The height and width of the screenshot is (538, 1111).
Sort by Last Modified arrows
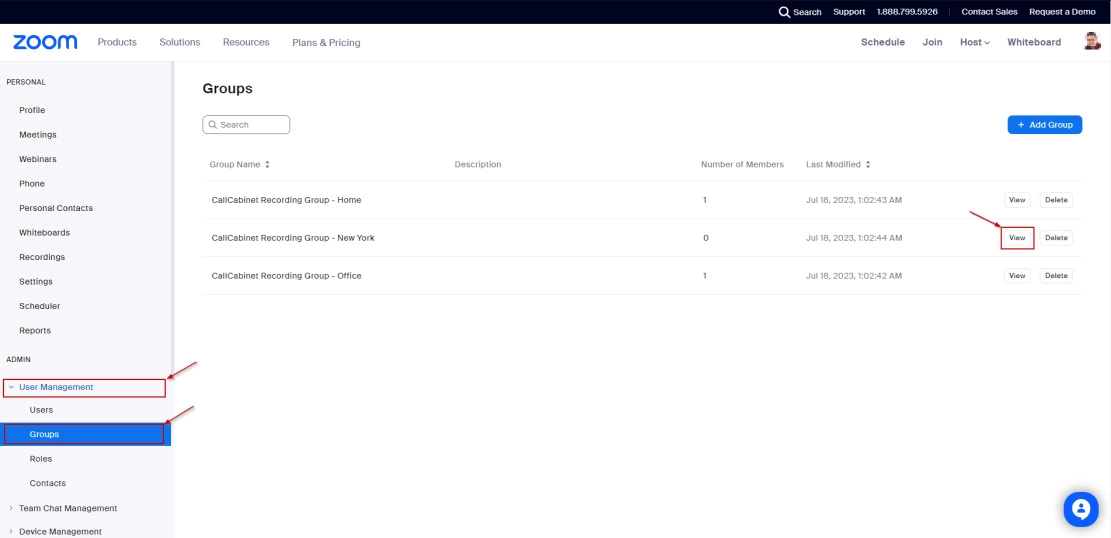coord(868,164)
